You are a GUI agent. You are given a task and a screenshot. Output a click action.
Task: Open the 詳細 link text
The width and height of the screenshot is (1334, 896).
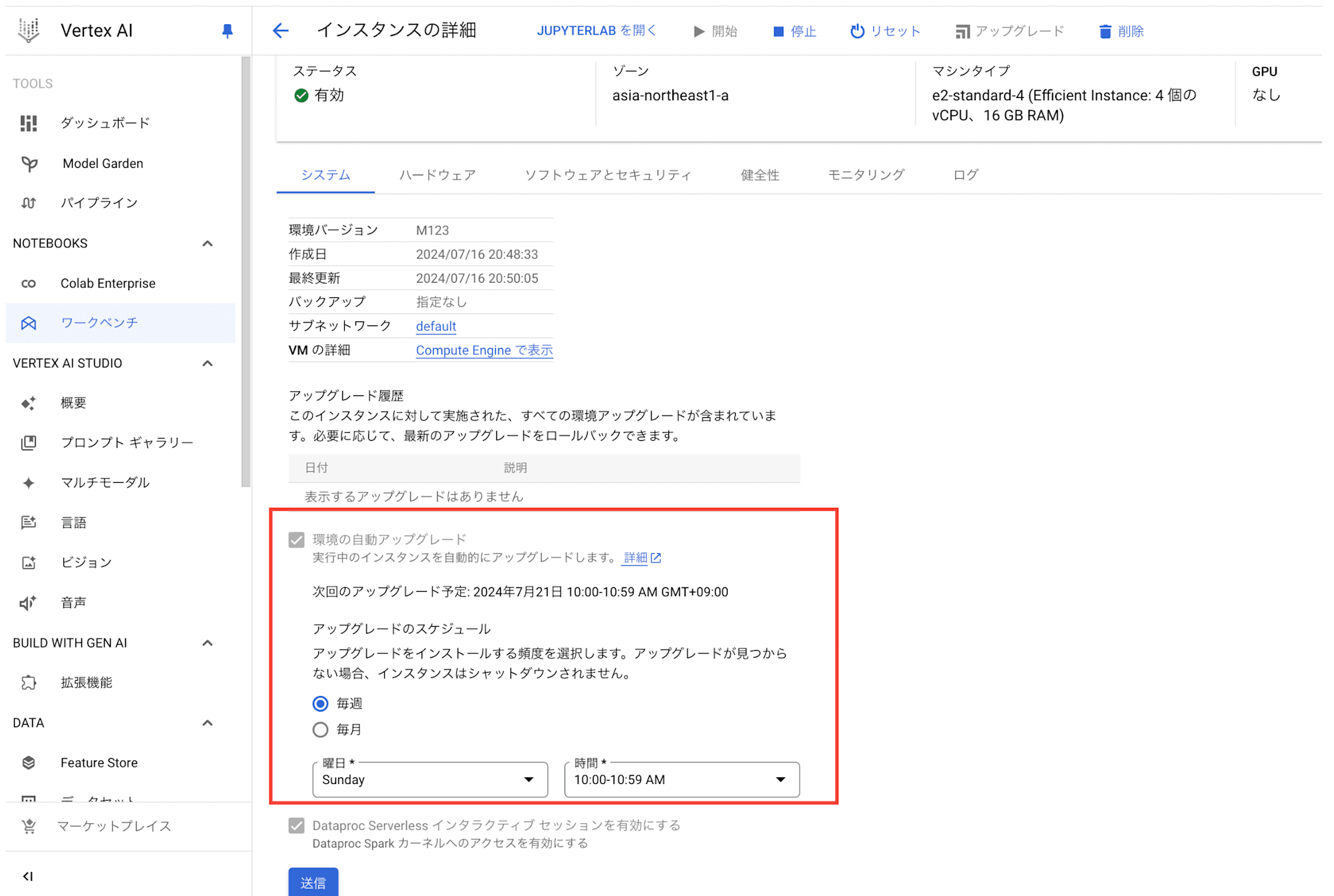636,558
